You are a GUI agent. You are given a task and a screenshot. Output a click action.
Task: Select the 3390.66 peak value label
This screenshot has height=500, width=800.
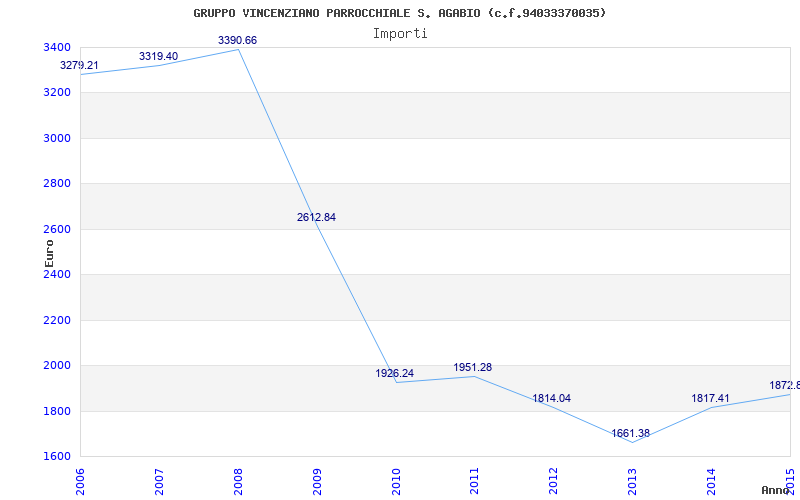(237, 40)
